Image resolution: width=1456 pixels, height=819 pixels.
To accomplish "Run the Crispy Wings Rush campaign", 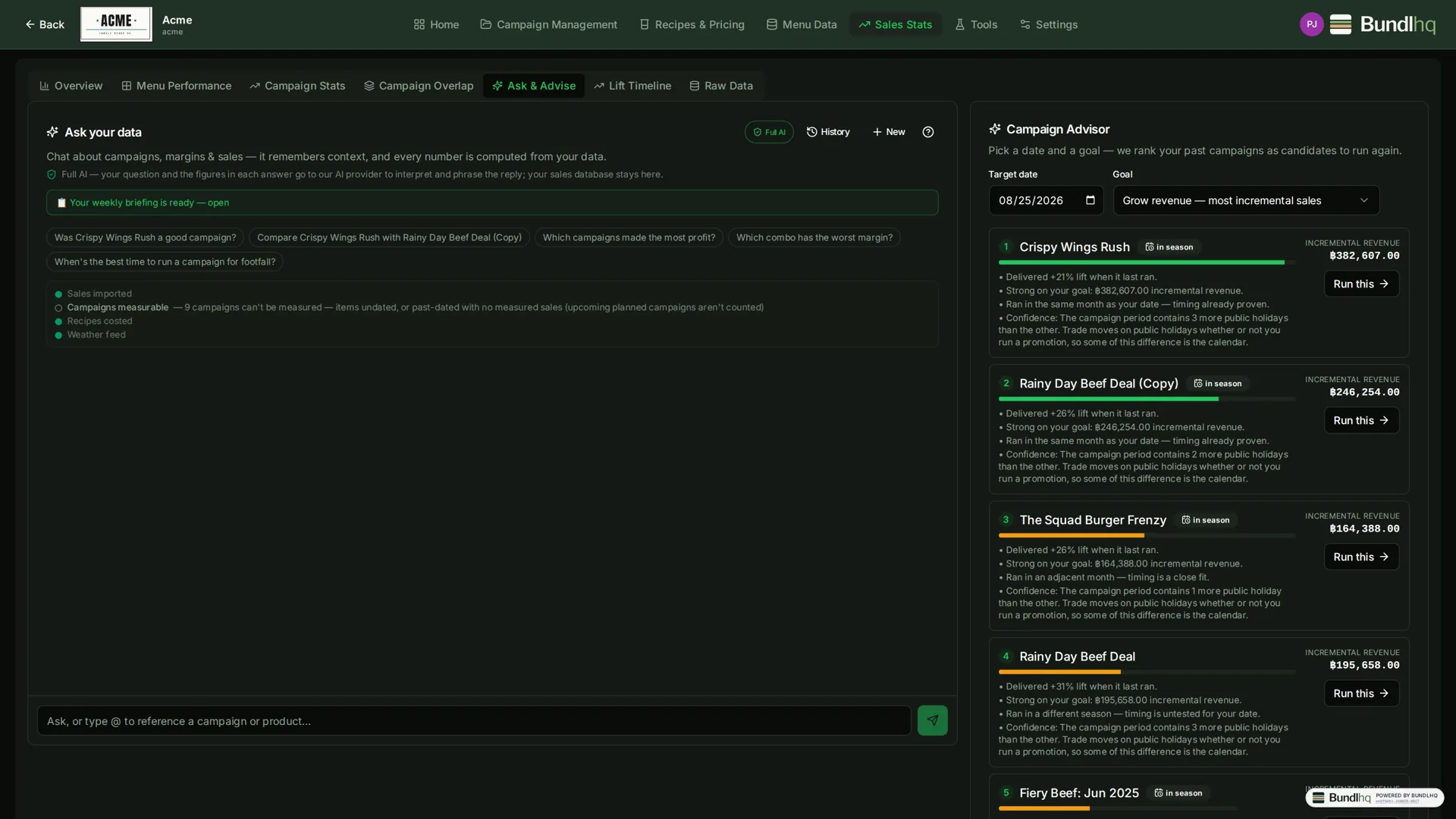I will (1361, 284).
